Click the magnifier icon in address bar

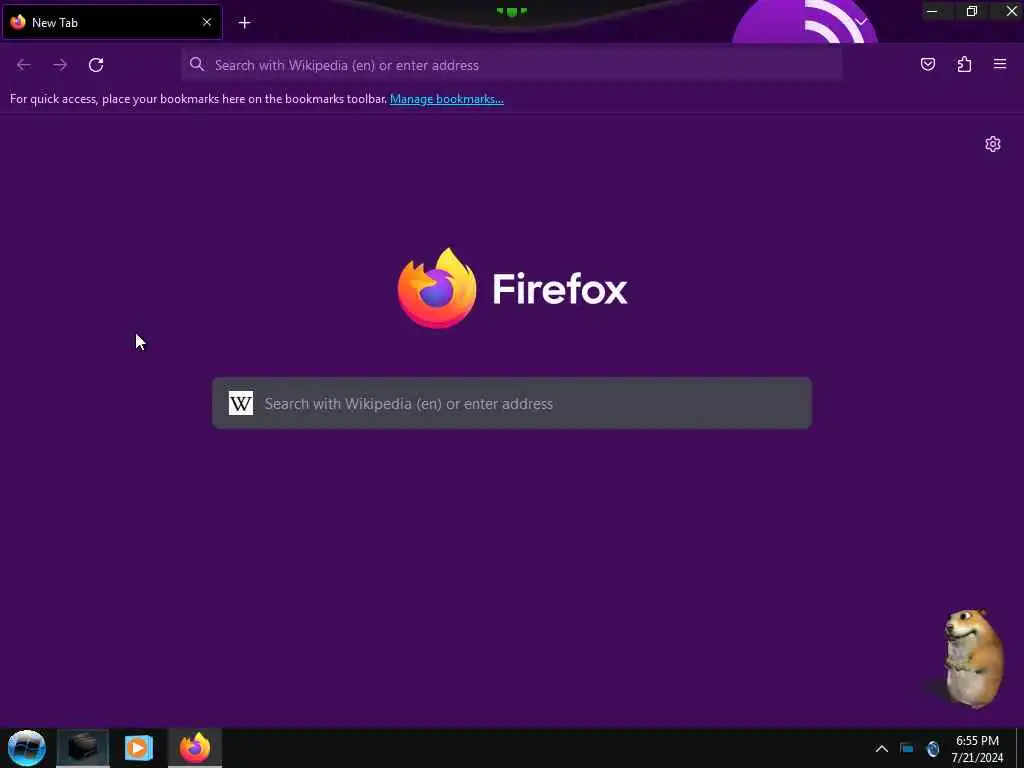(197, 65)
